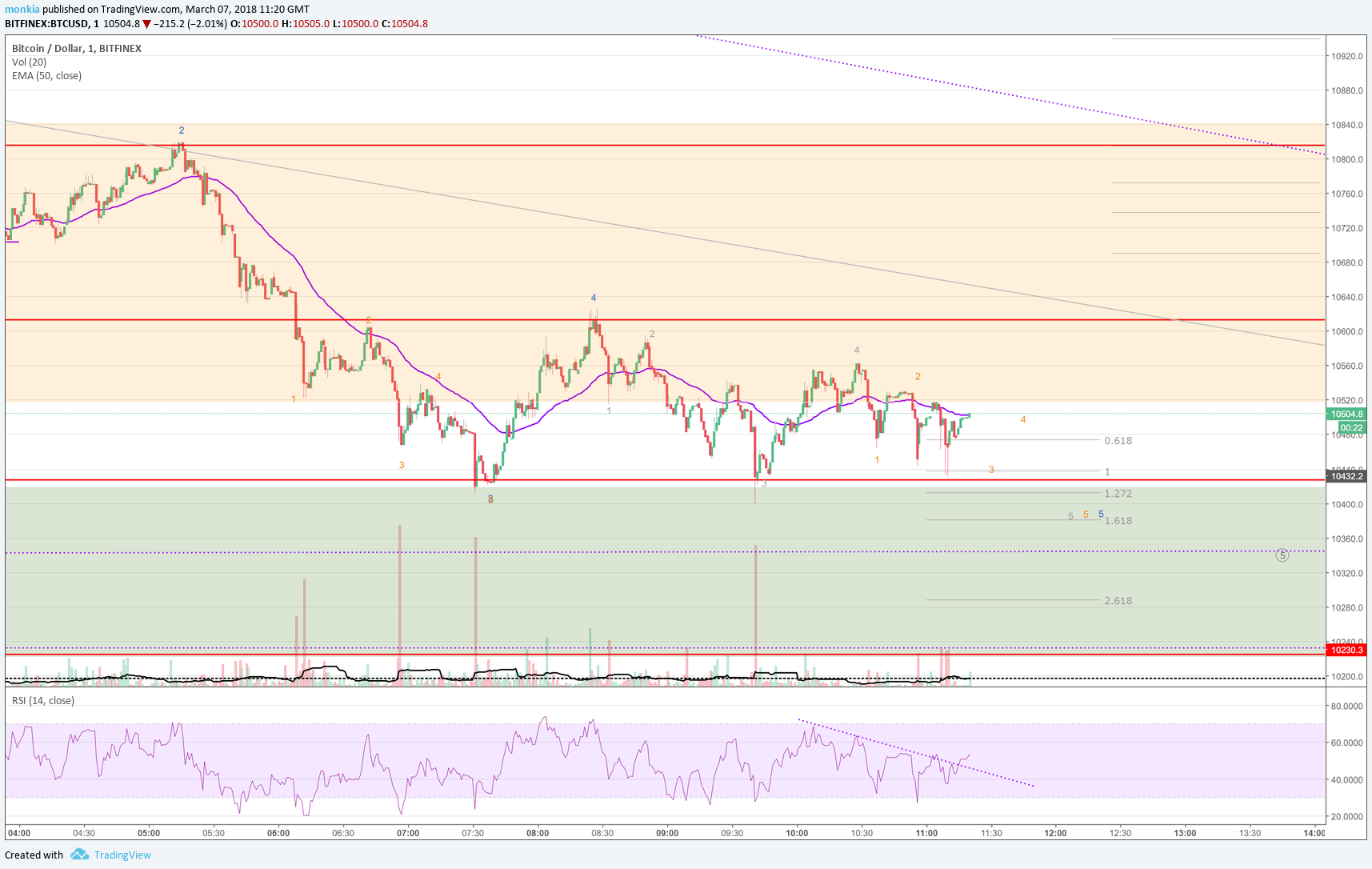Click the 'Bitcoin / Dollar, 1, BITFINEX' legend
Image resolution: width=1372 pixels, height=869 pixels.
point(77,48)
